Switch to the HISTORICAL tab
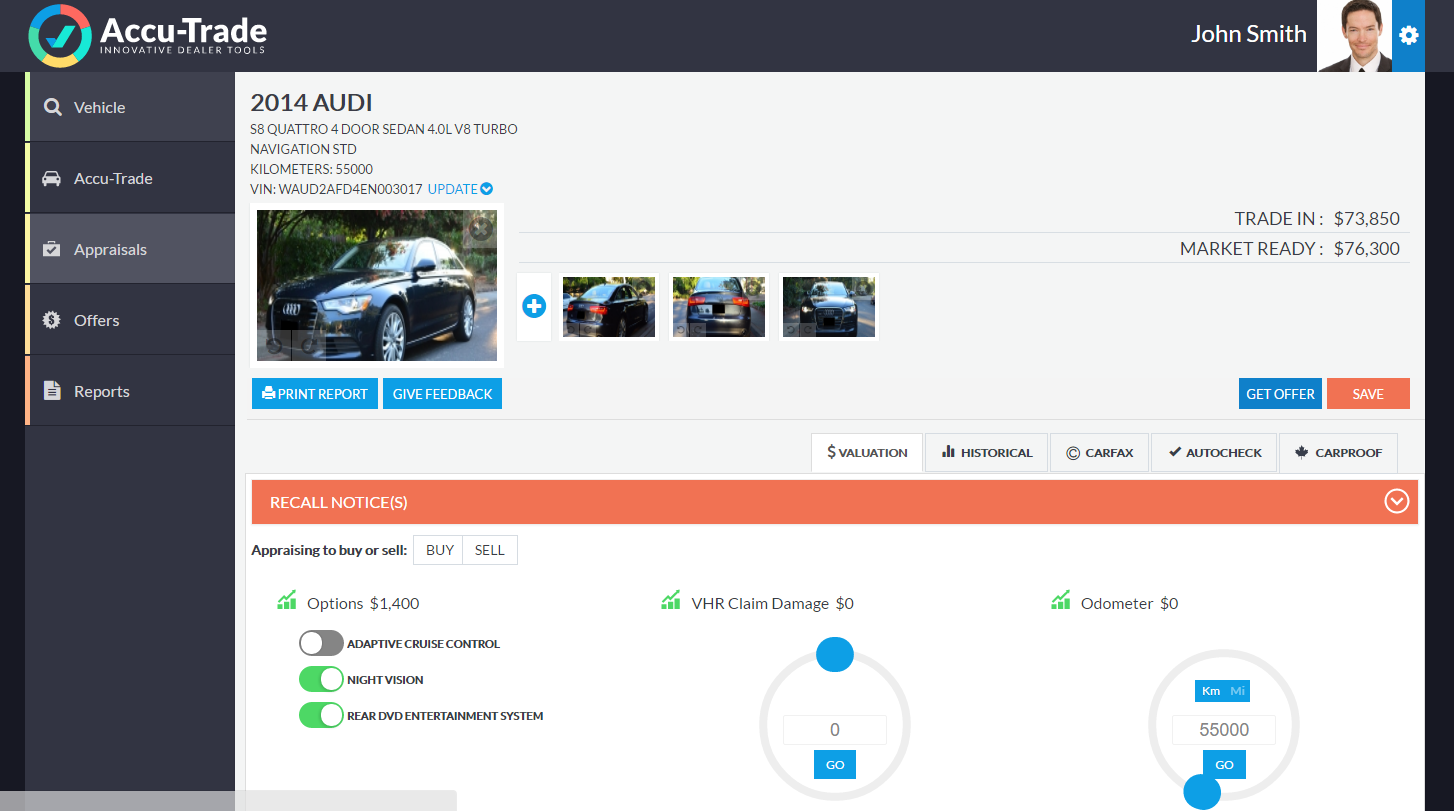Image resolution: width=1454 pixels, height=811 pixels. [986, 452]
